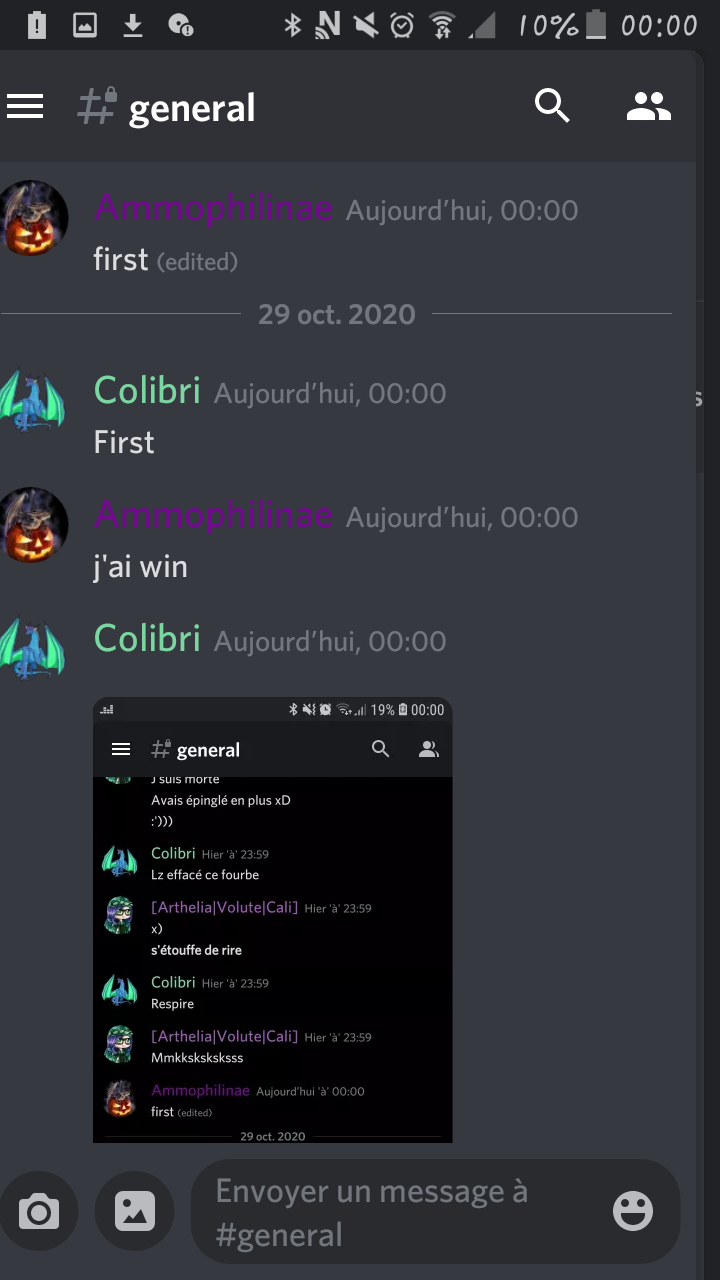Tap the download icon in status bar
The width and height of the screenshot is (720, 1280).
click(133, 25)
